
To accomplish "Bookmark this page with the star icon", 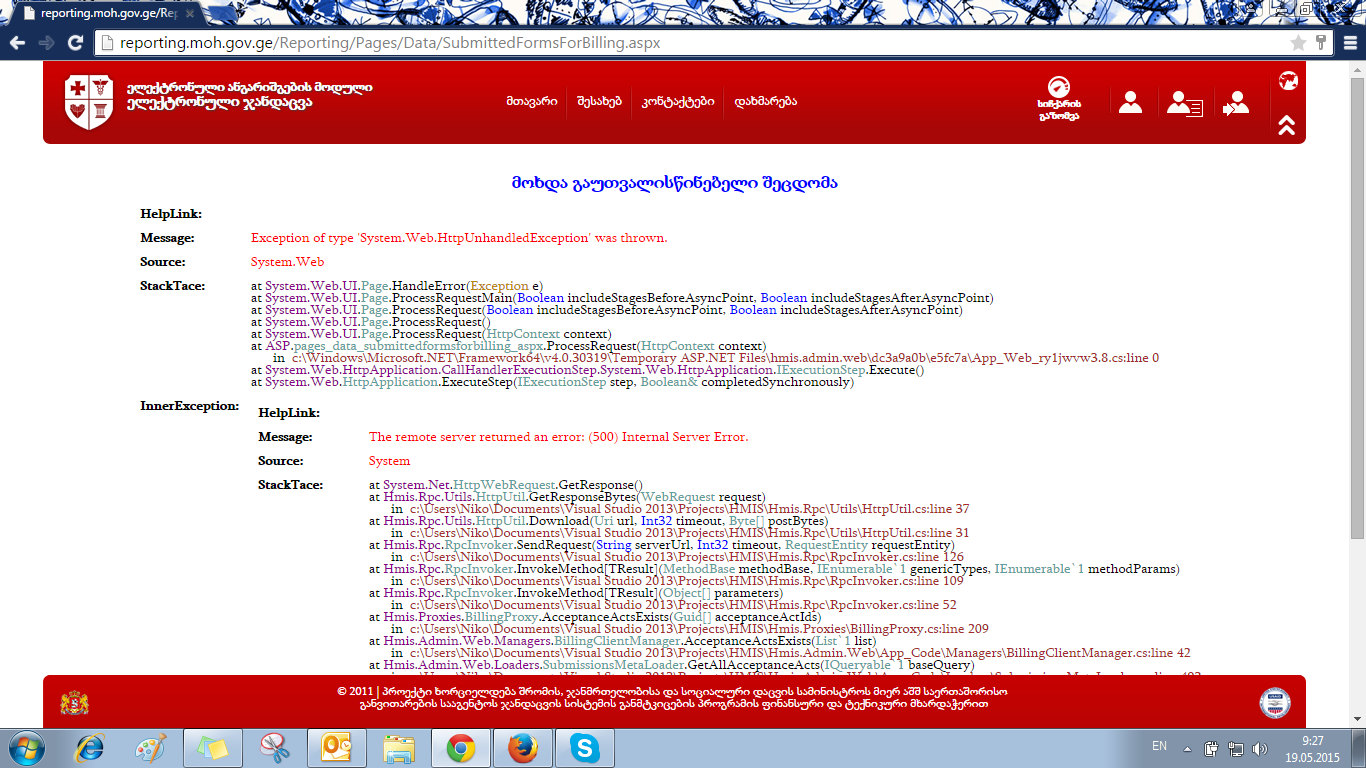I will click(x=1298, y=43).
